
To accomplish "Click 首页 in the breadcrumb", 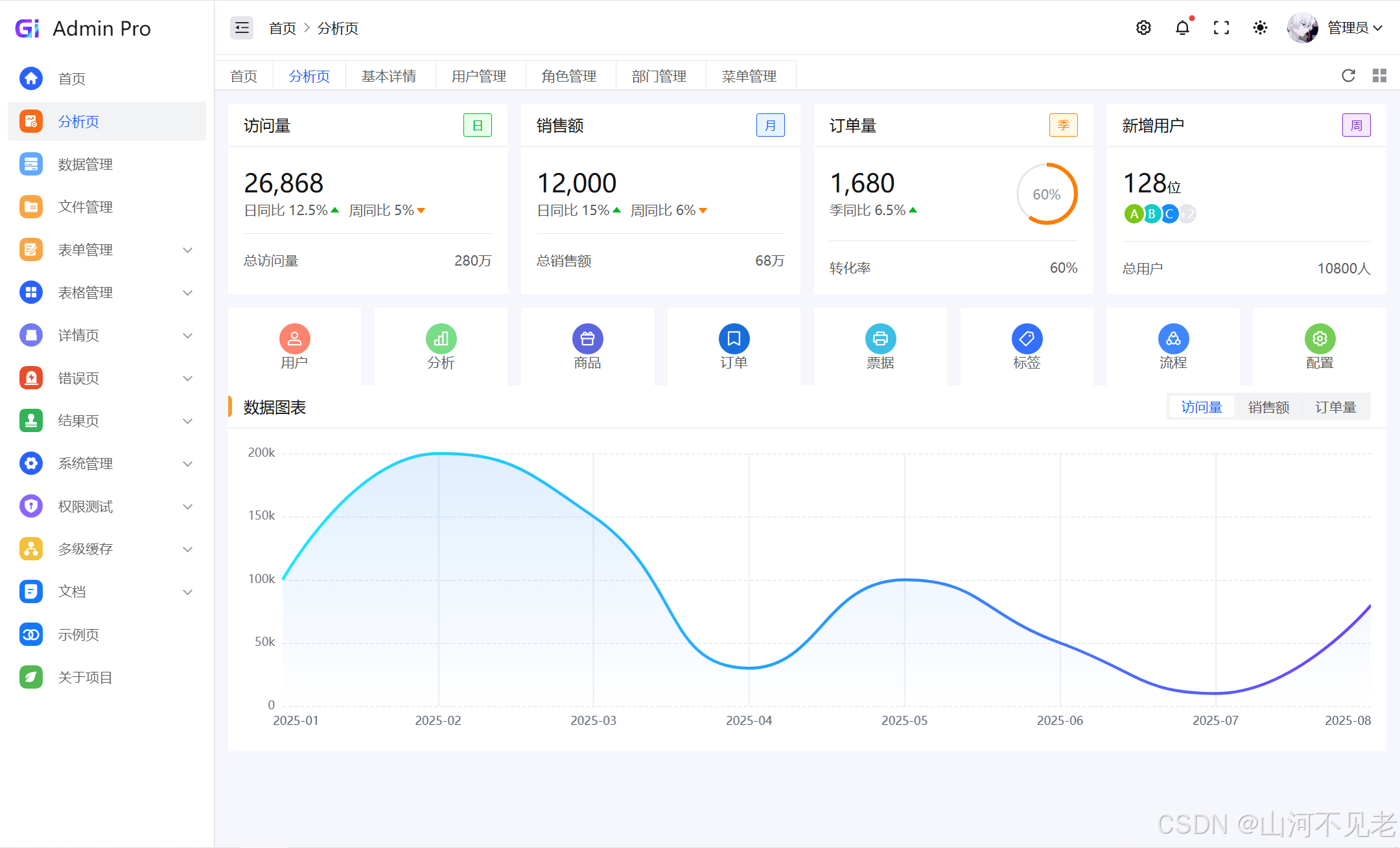I will pos(283,29).
